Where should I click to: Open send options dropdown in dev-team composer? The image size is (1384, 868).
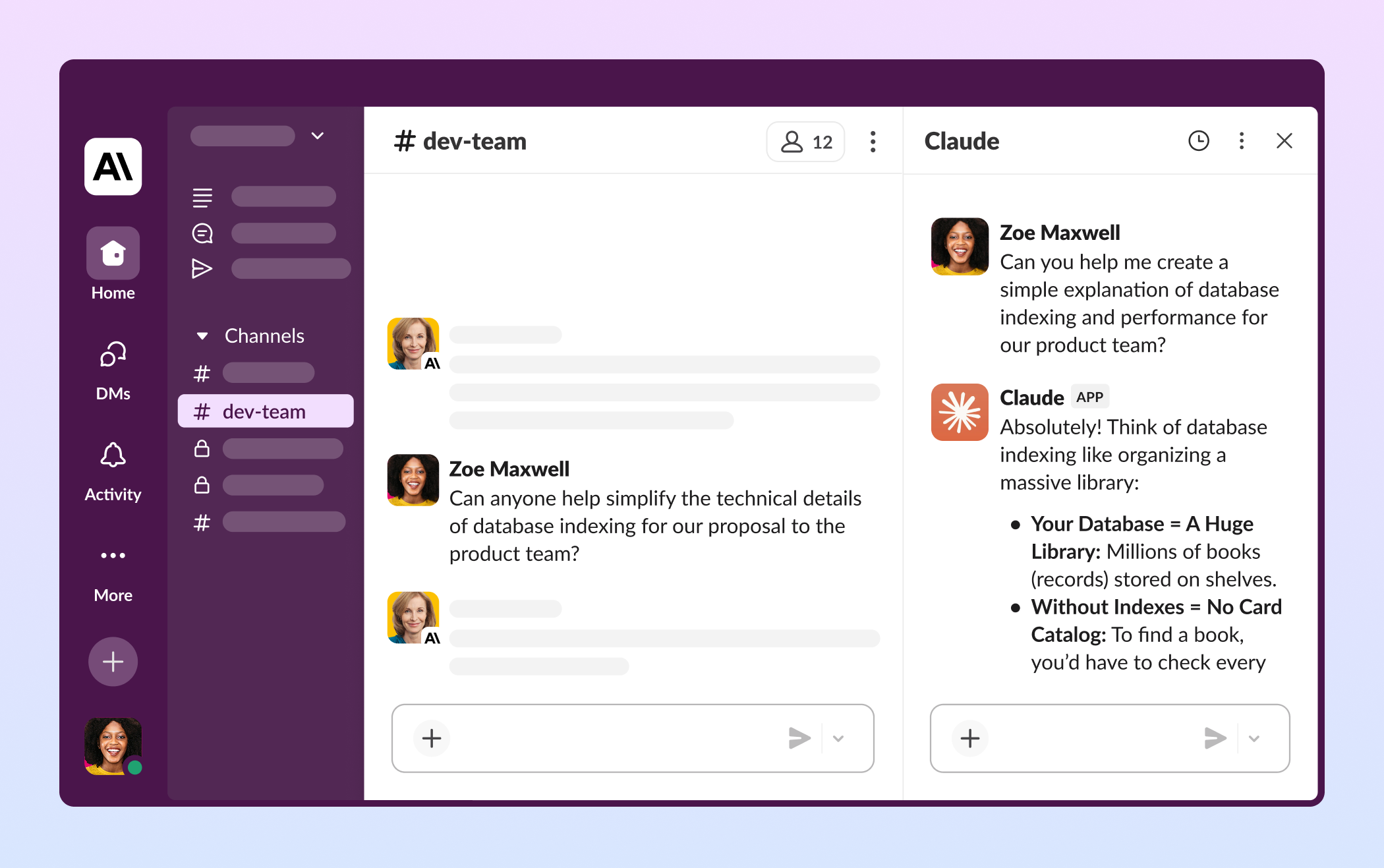pos(838,739)
